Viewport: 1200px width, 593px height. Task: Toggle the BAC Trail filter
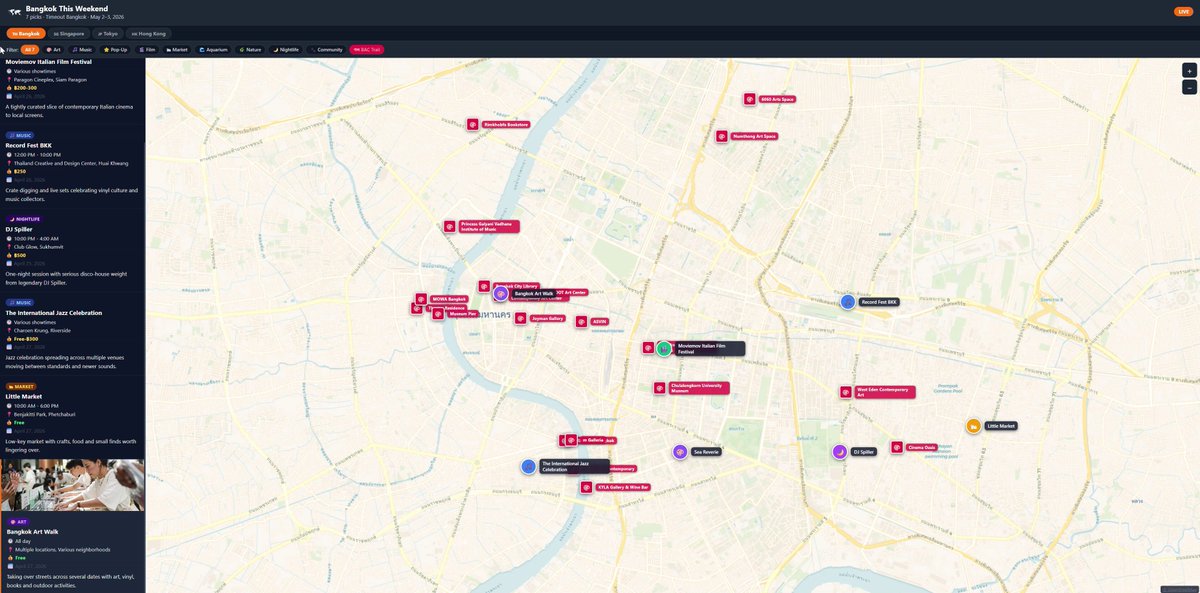tap(366, 49)
